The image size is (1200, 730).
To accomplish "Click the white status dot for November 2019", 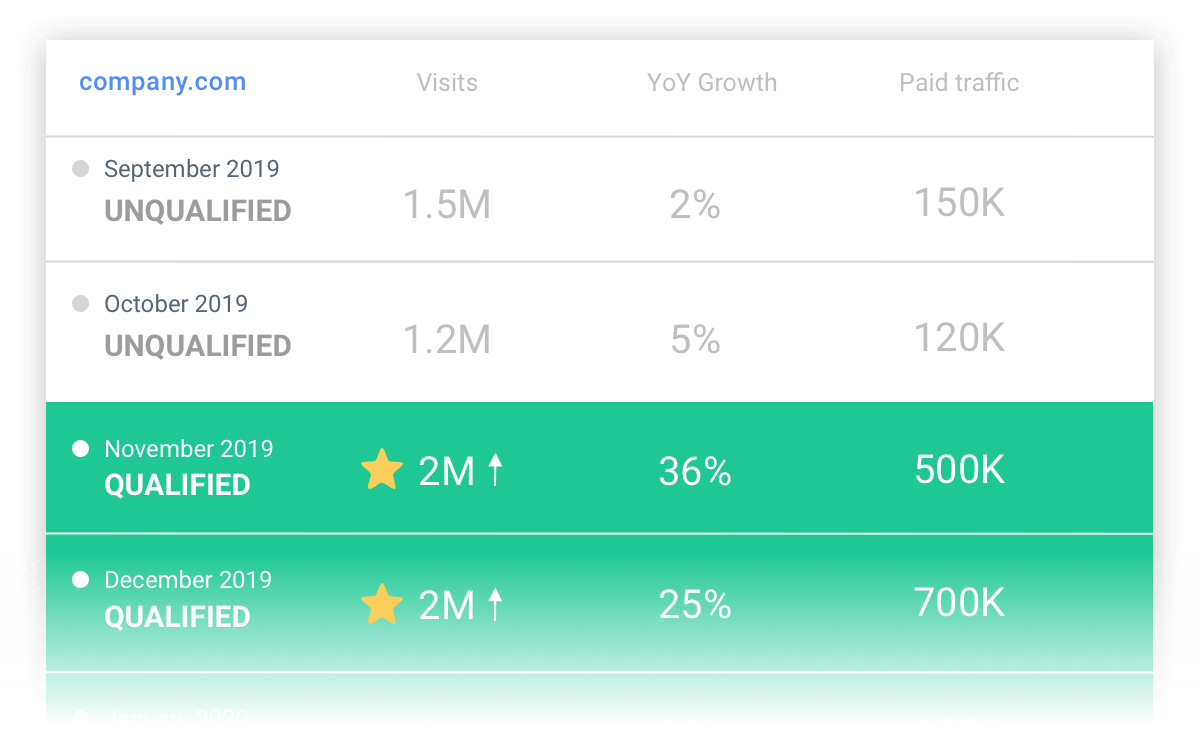I will coord(80,449).
